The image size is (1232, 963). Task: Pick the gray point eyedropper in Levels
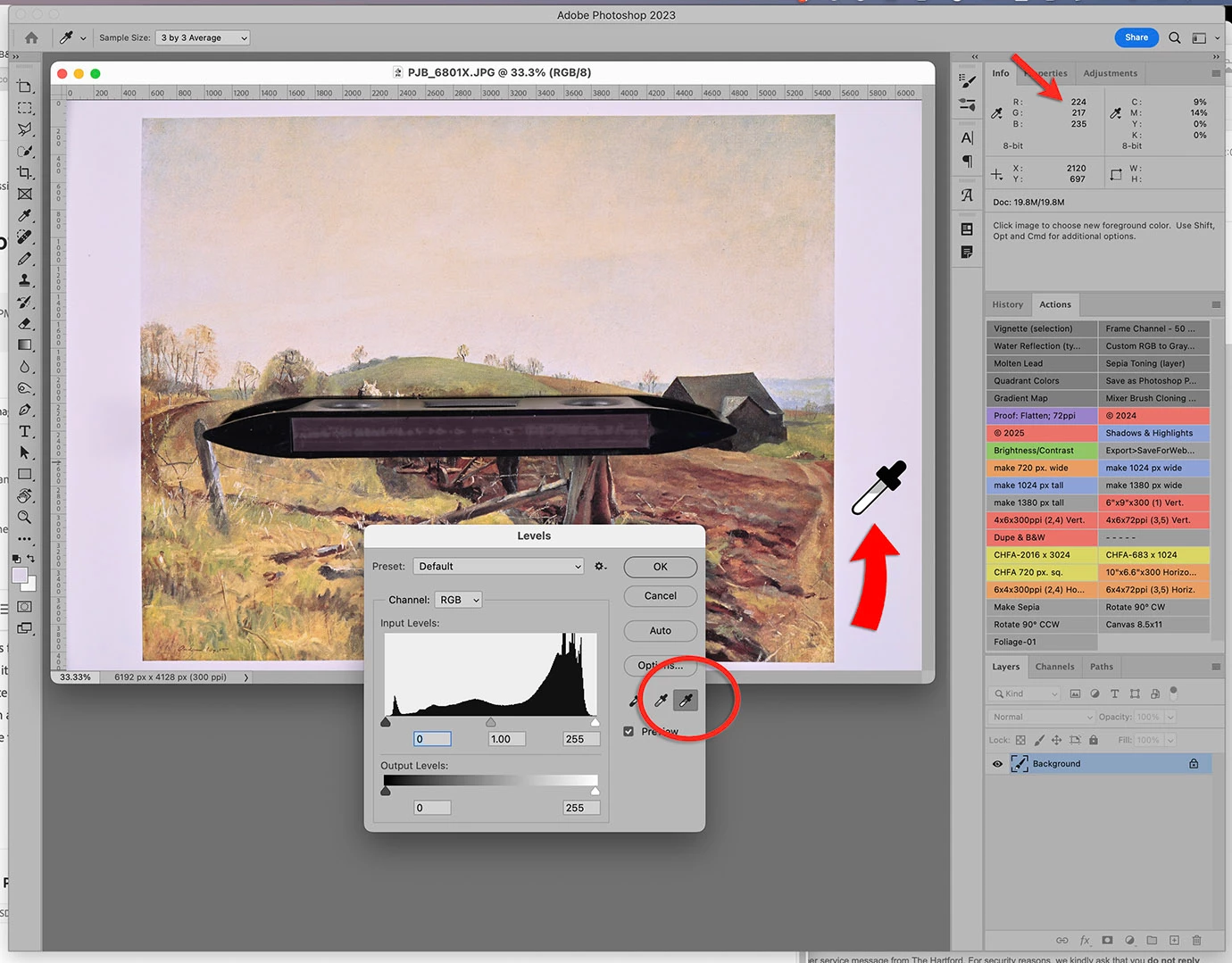tap(662, 701)
